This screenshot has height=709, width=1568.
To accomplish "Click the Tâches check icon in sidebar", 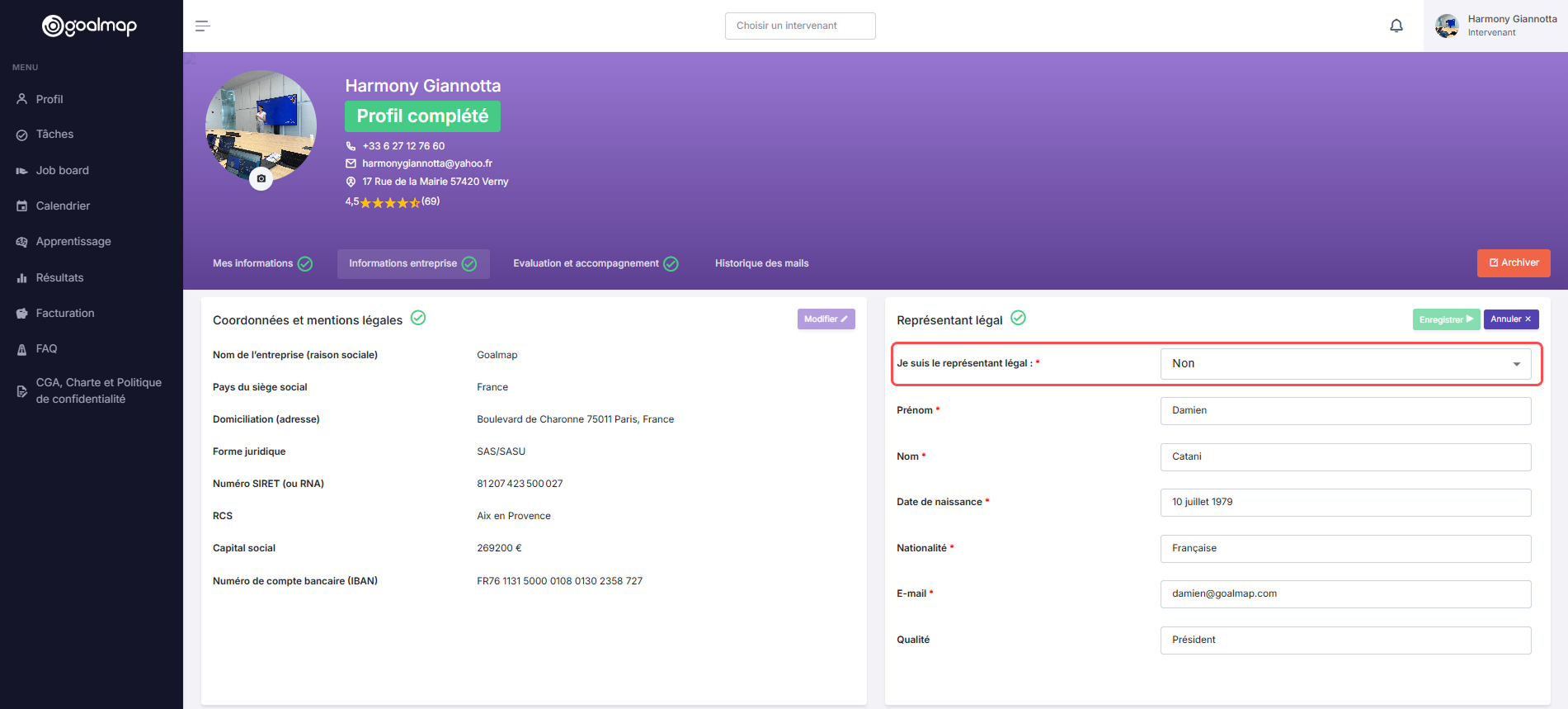I will click(22, 135).
